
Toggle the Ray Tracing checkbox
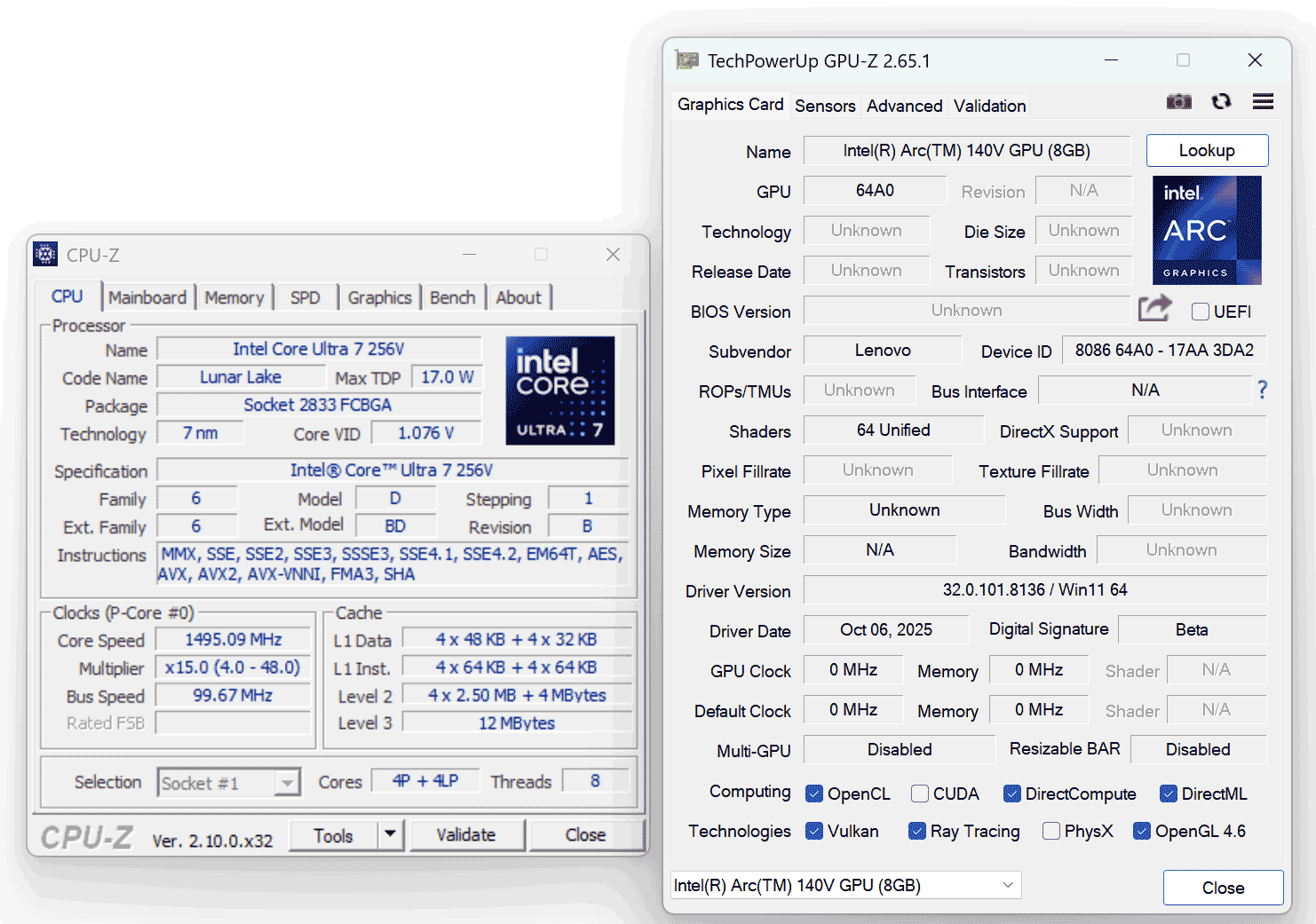pyautogui.click(x=917, y=831)
